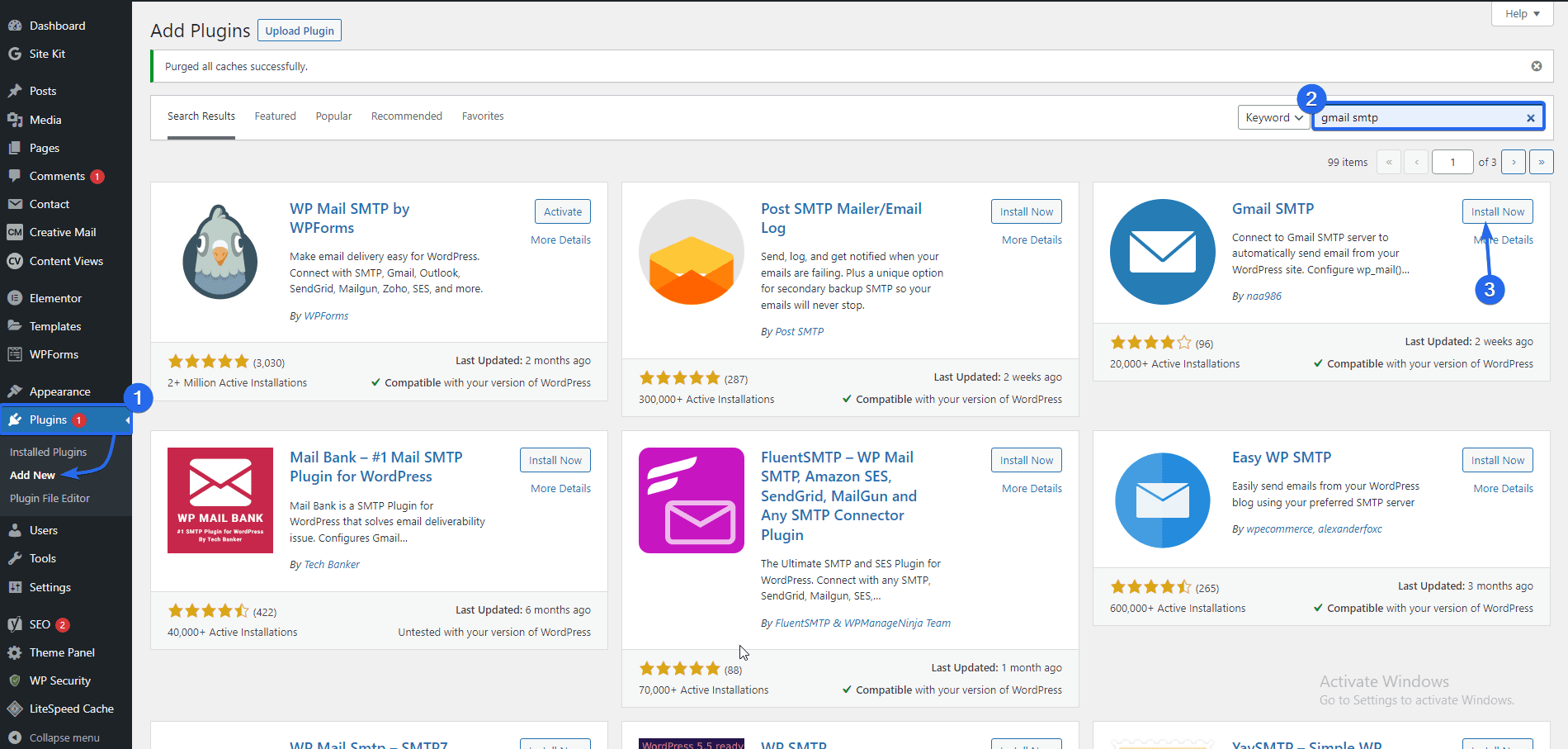
Task: Open Add New plugins submenu item
Action: (x=32, y=475)
